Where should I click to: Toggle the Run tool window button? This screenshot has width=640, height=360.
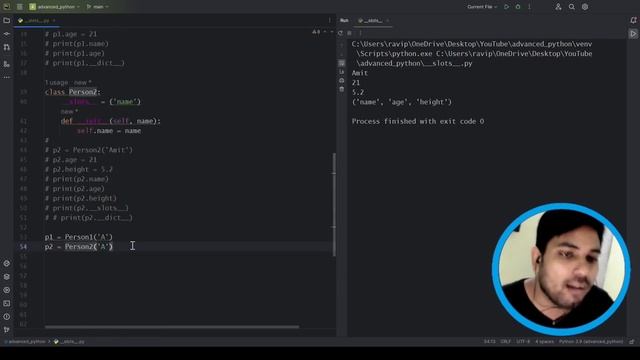(633, 34)
